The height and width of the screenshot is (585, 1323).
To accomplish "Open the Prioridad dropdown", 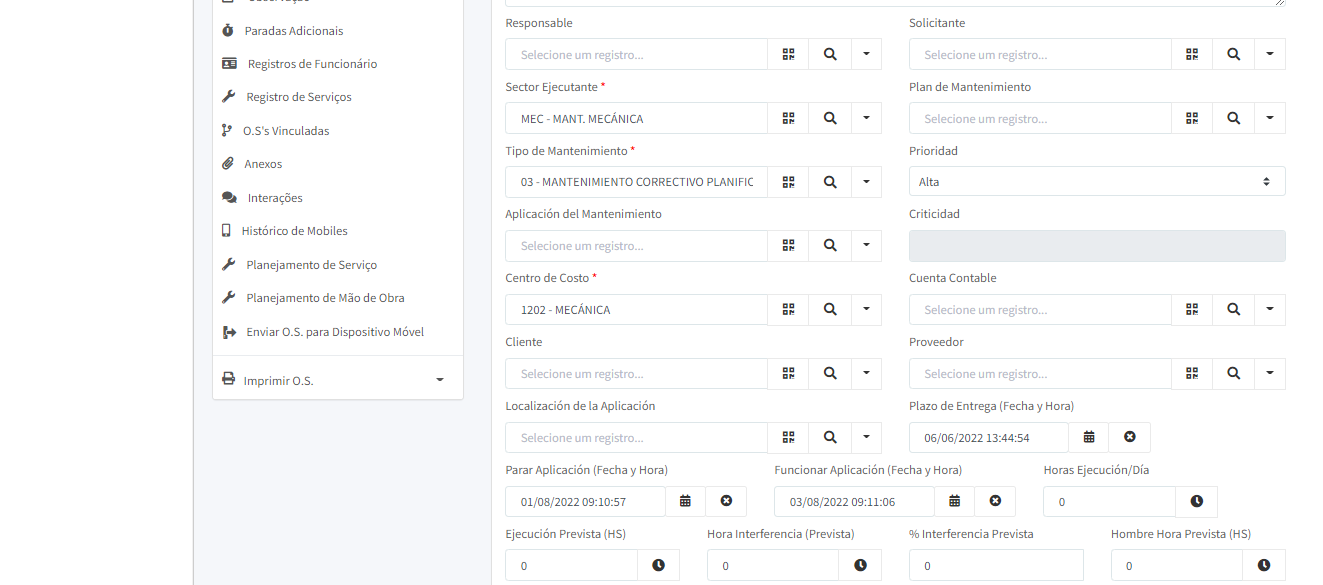I will [1096, 182].
